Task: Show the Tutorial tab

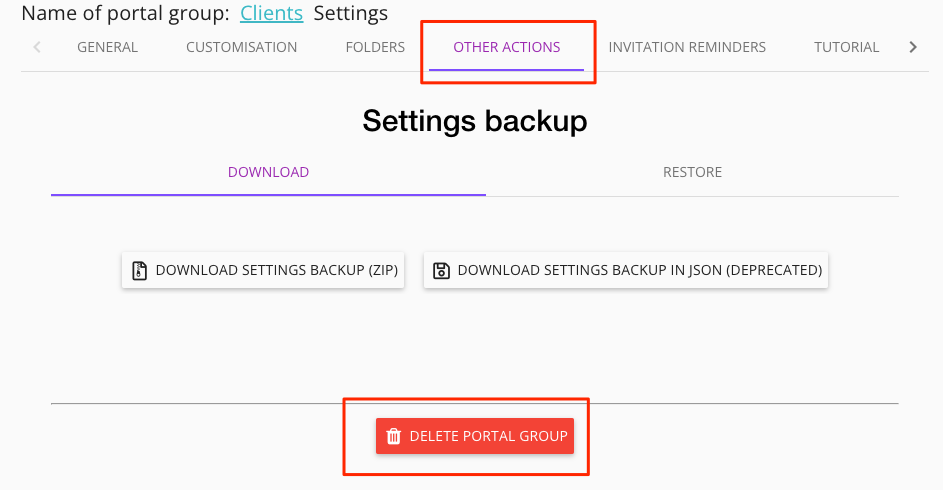Action: 846,47
